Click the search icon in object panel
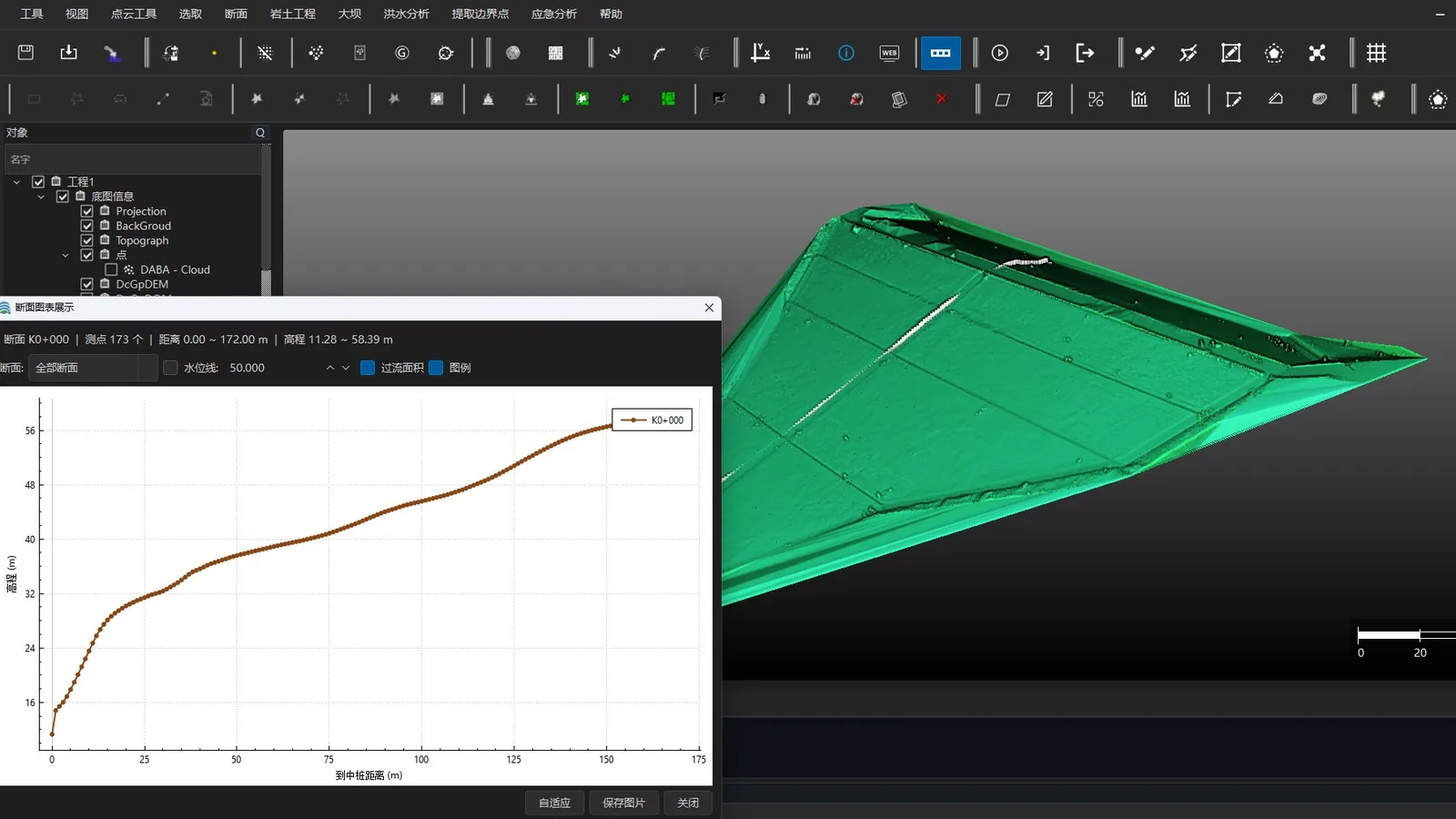This screenshot has width=1456, height=819. click(260, 133)
